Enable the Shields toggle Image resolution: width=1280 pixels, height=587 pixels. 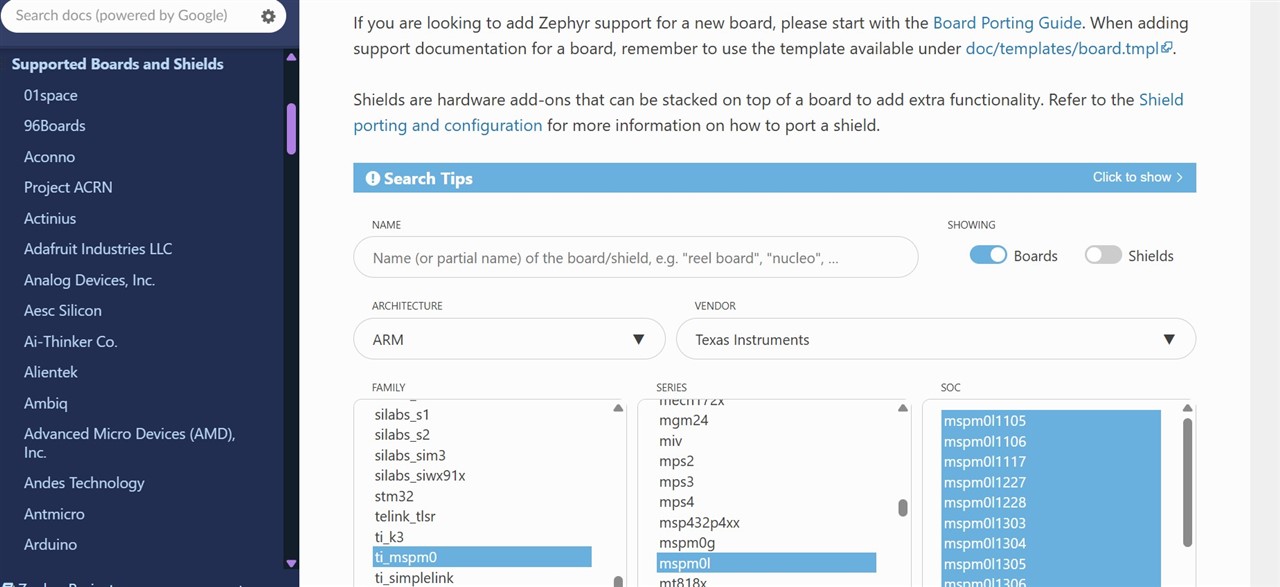click(x=1103, y=255)
